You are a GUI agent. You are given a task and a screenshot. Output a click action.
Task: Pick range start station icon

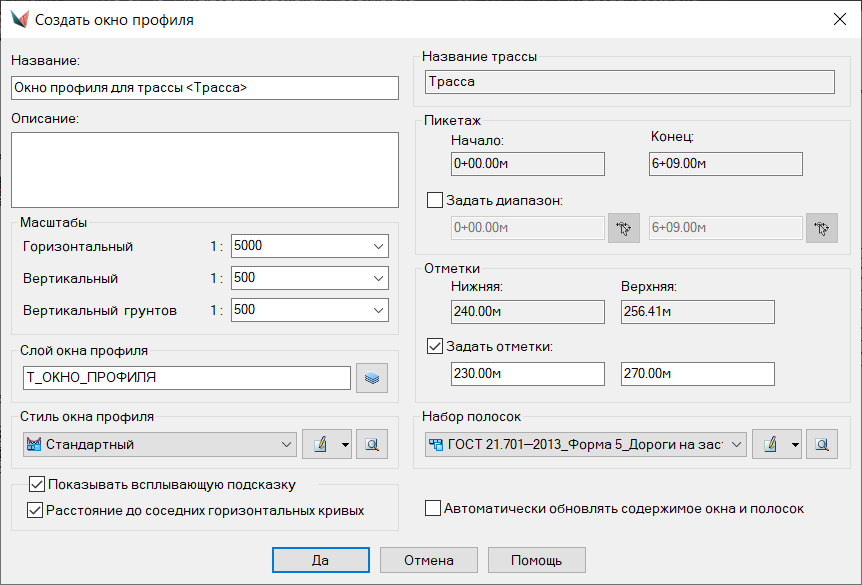tap(623, 229)
